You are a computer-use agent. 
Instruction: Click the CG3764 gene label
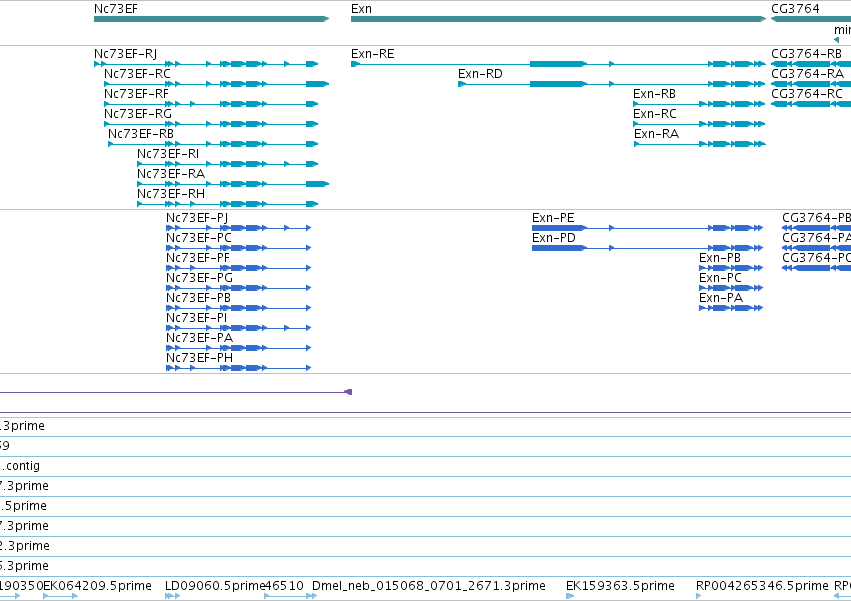[795, 9]
